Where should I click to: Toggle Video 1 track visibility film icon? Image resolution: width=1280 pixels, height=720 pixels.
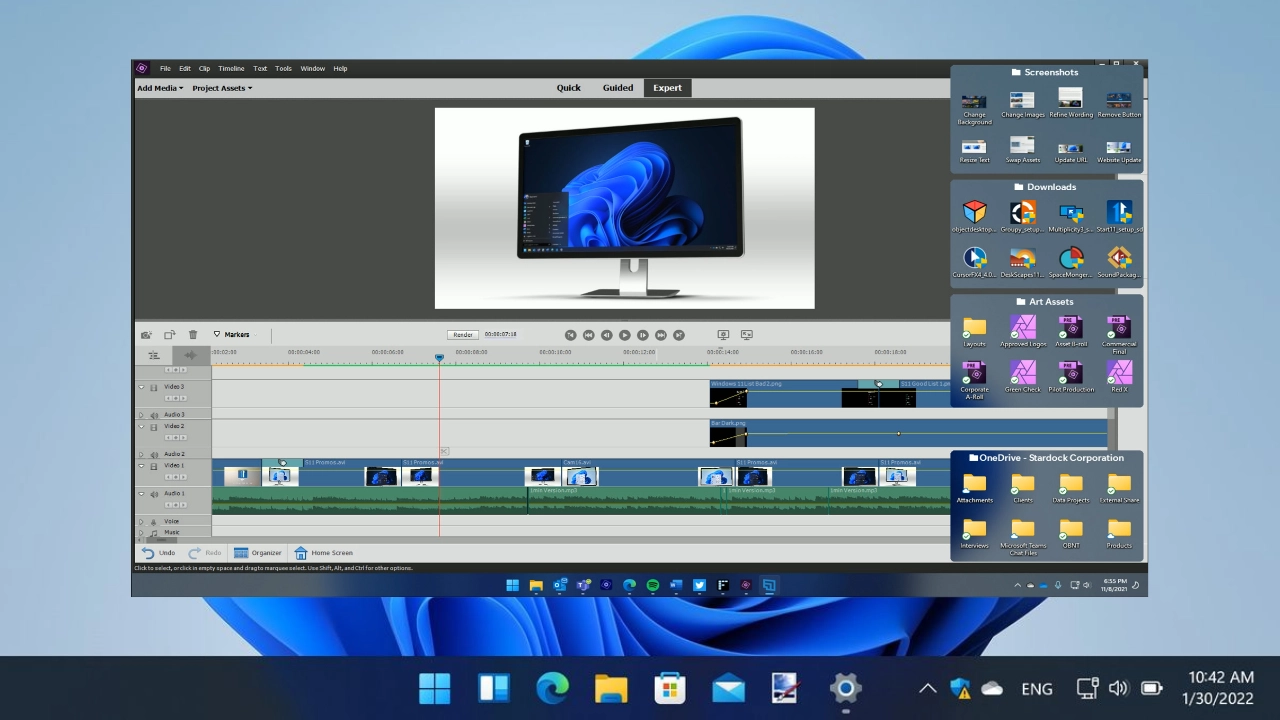coord(154,467)
